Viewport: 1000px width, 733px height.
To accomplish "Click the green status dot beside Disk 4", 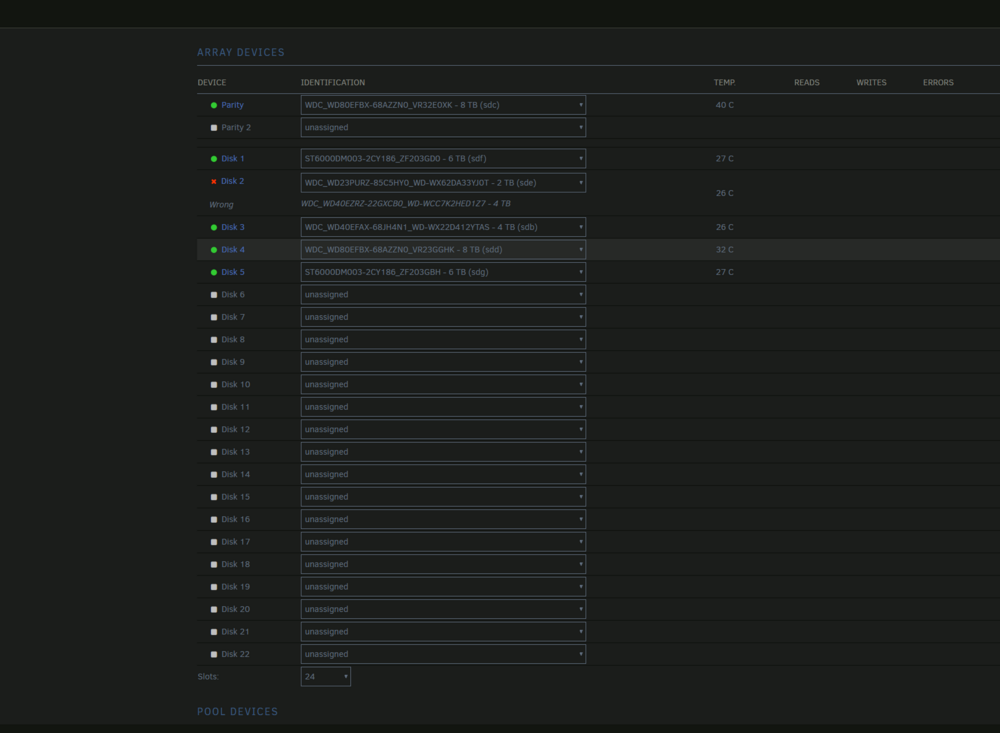I will 214,250.
